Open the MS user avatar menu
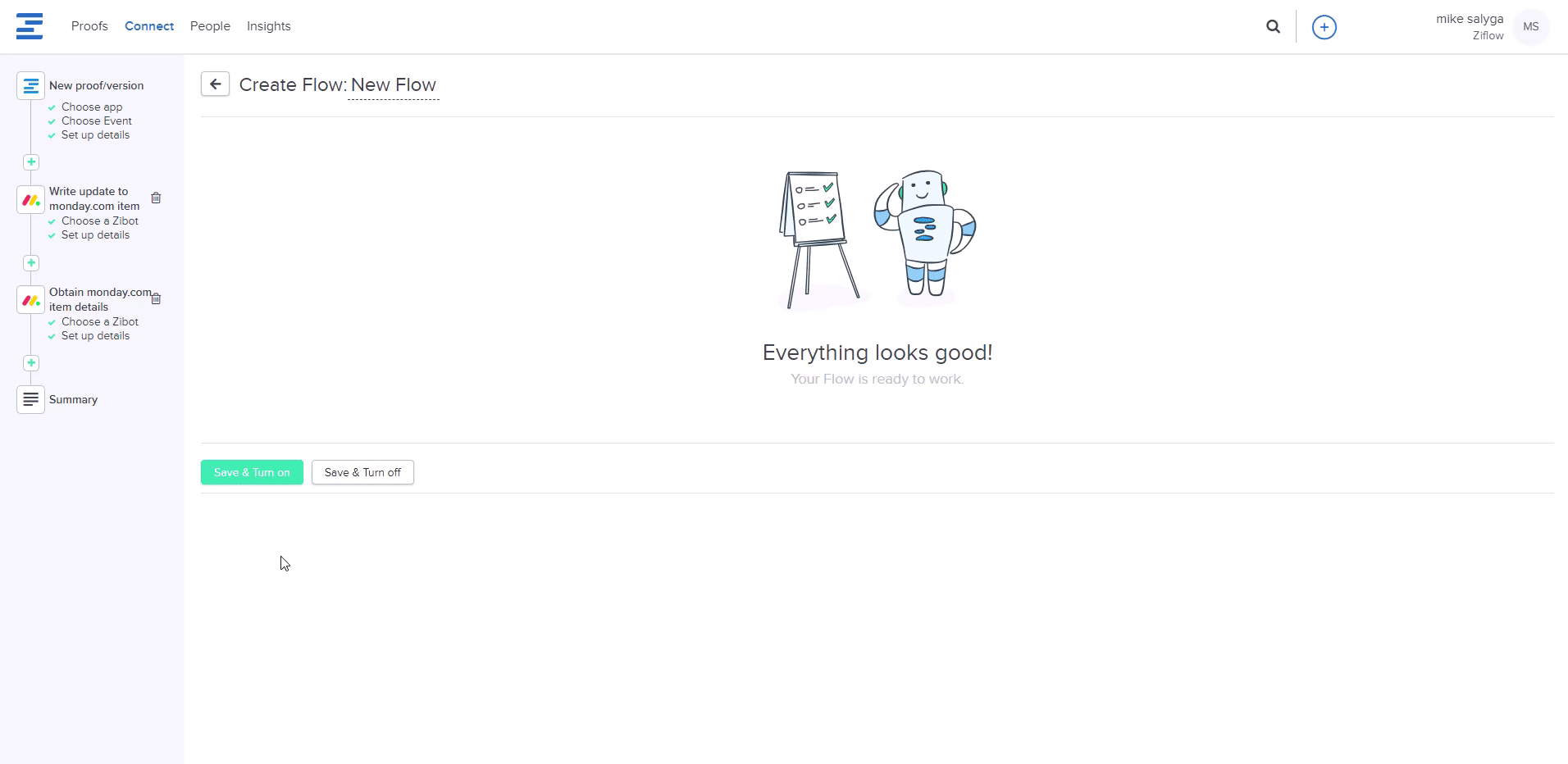1568x764 pixels. 1530,27
